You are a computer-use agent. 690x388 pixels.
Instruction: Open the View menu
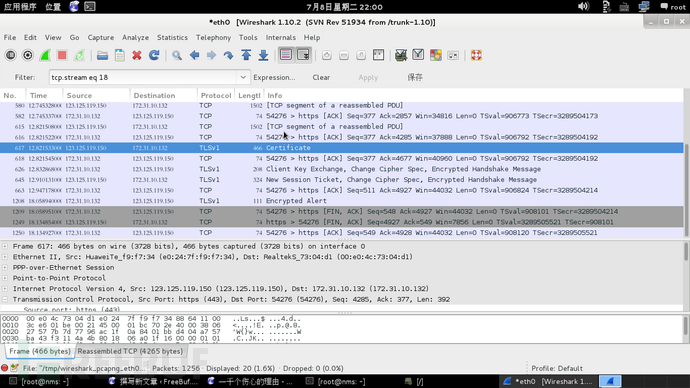53,37
